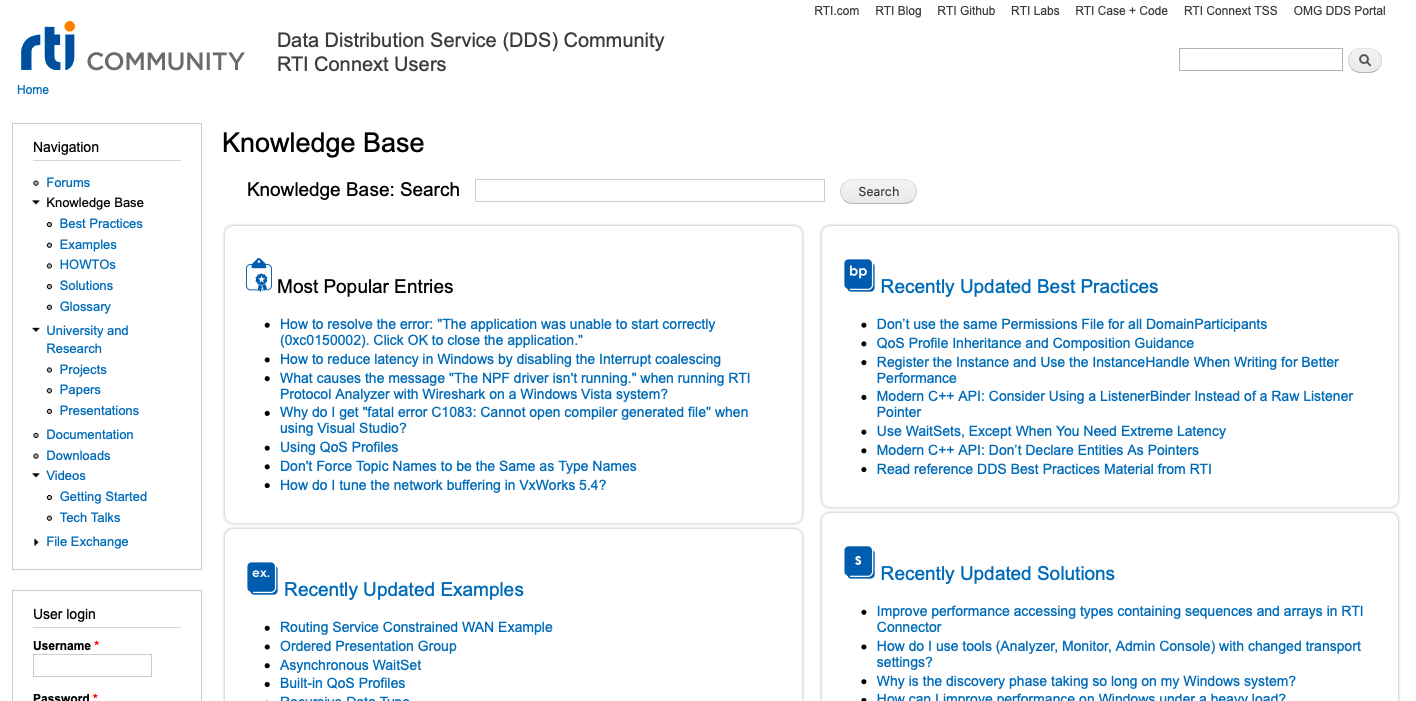Click the 'bp' Best Practices icon
The height and width of the screenshot is (701, 1416).
pyautogui.click(x=859, y=275)
